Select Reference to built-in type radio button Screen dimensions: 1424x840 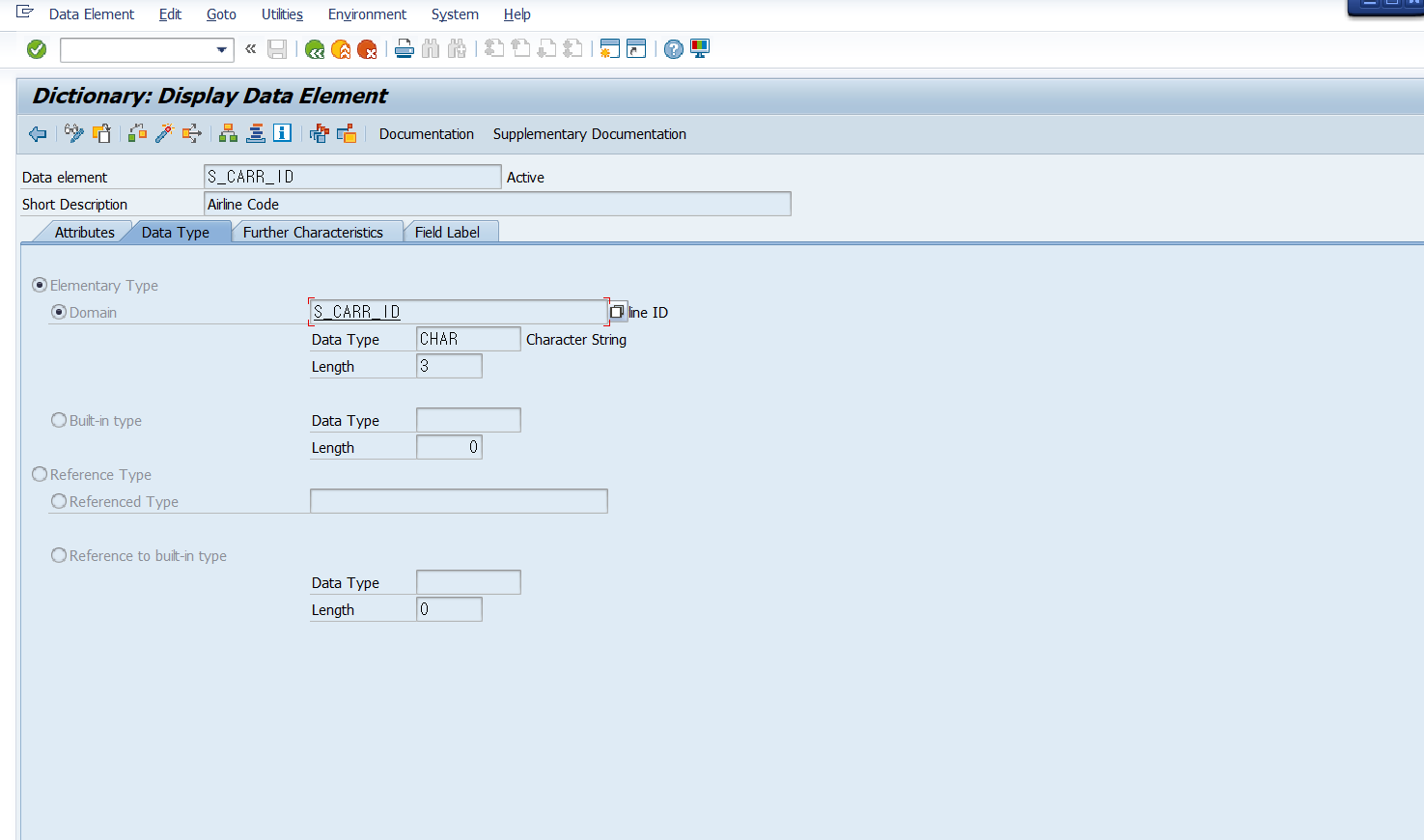(x=59, y=555)
